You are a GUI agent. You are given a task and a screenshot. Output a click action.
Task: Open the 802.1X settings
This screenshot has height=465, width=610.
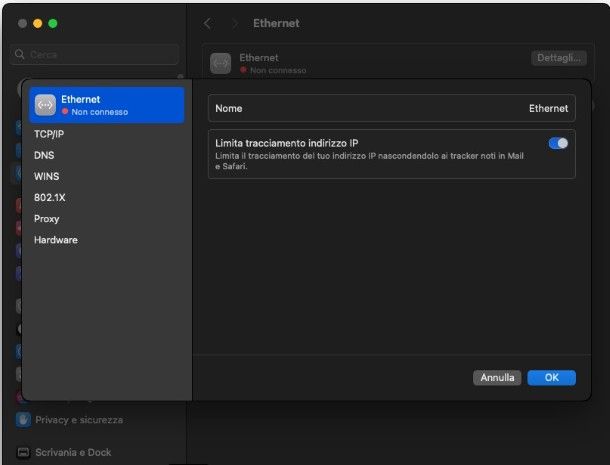click(49, 197)
